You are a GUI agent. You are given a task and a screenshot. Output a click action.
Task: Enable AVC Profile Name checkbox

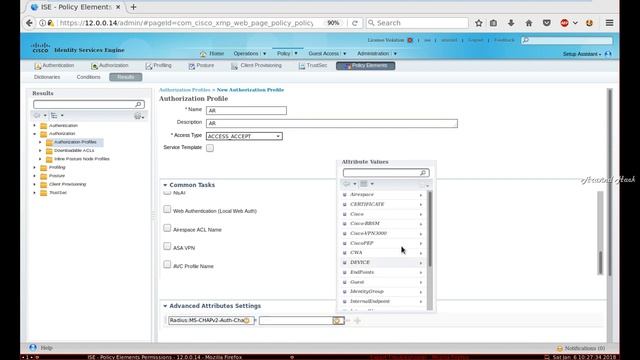tap(167, 264)
